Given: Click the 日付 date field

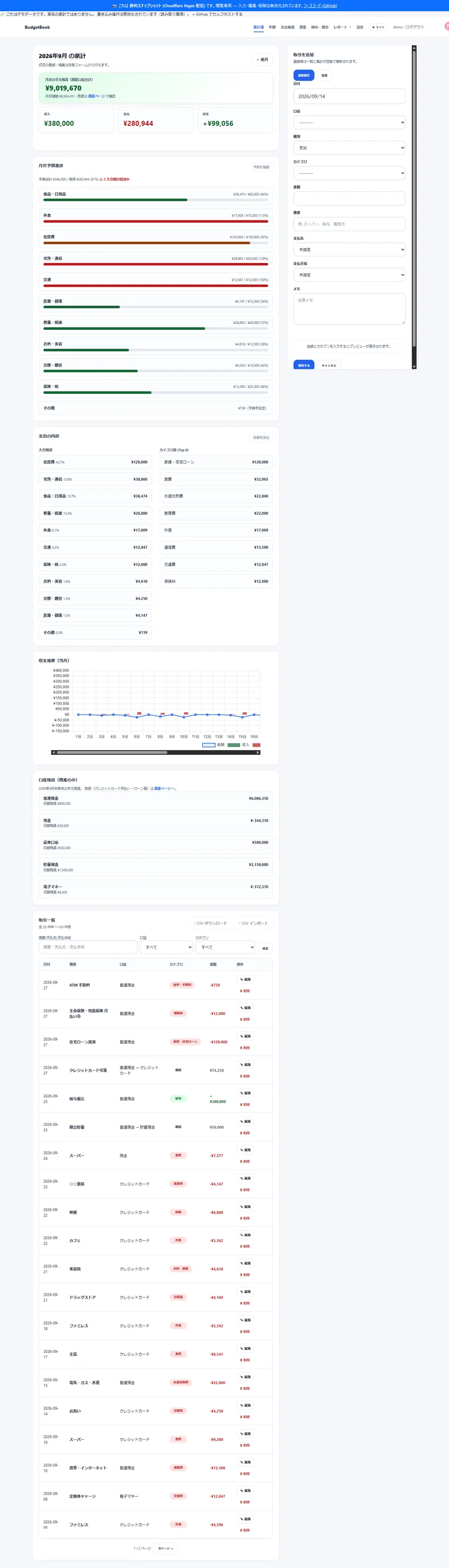Looking at the screenshot, I should pyautogui.click(x=349, y=96).
